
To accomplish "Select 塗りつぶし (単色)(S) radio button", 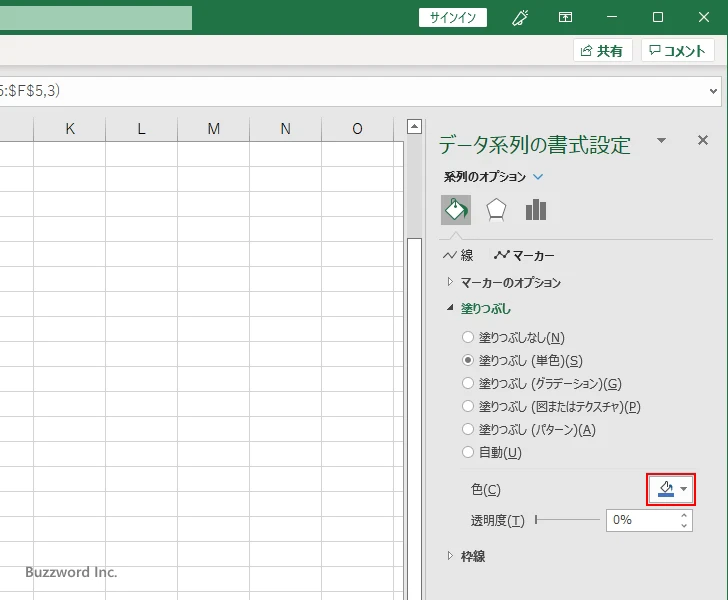I will (x=468, y=360).
